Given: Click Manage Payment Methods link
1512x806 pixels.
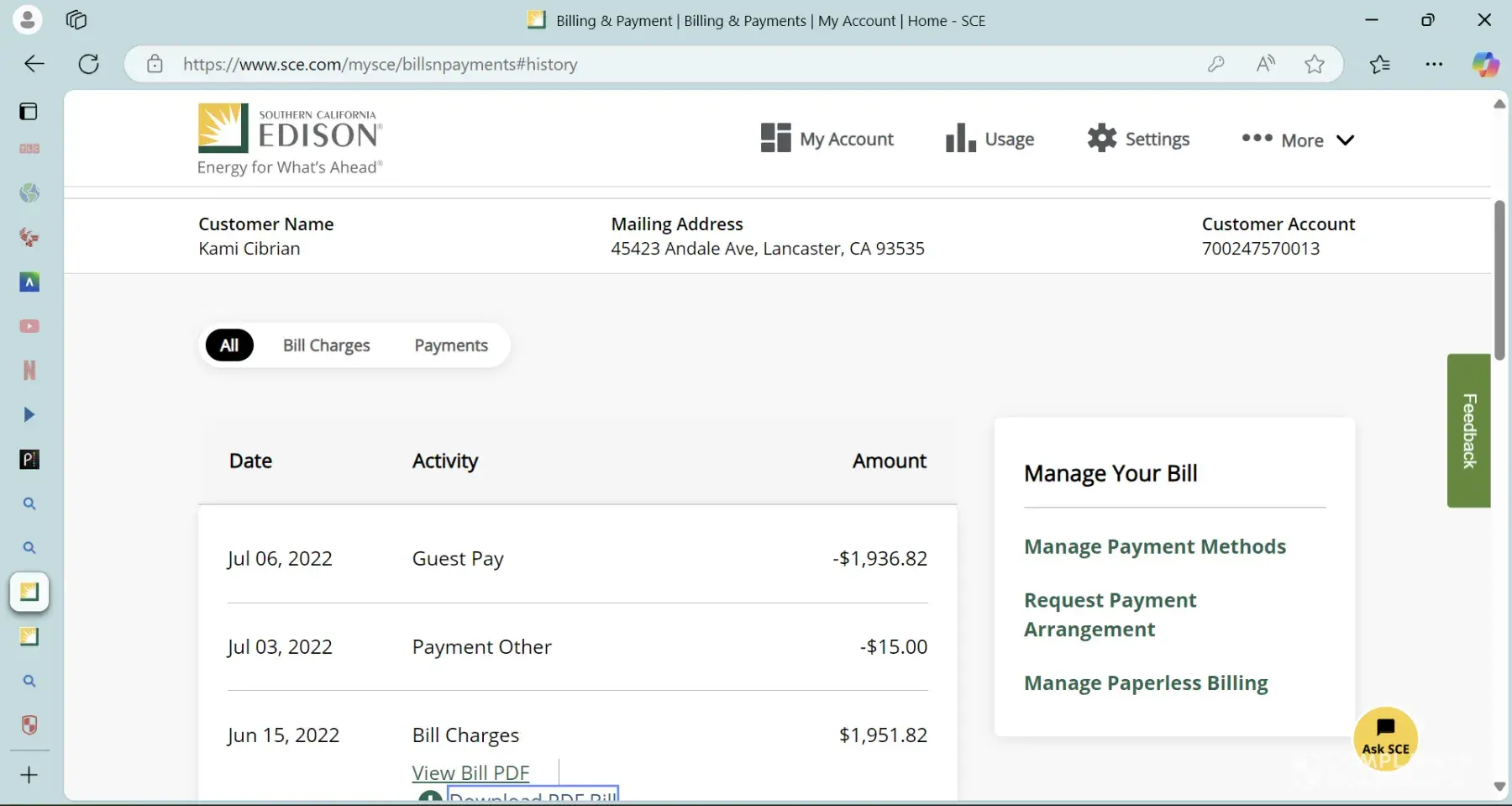Looking at the screenshot, I should 1155,546.
